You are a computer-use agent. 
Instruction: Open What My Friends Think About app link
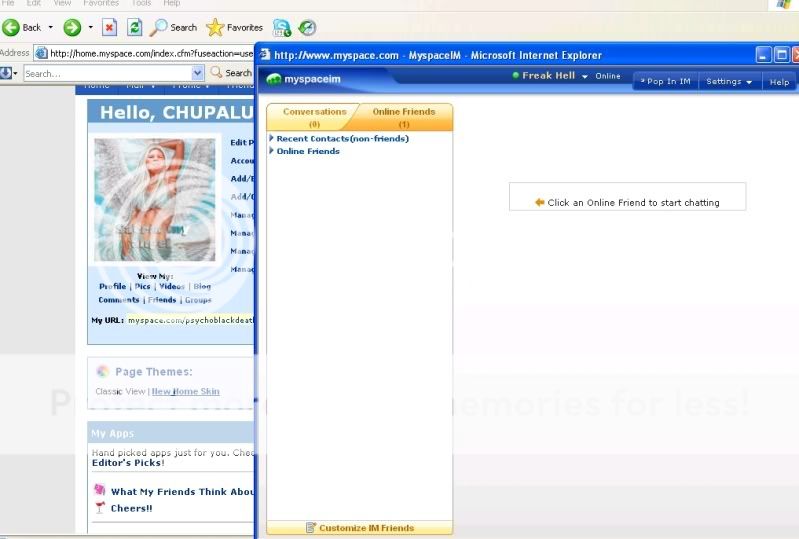point(182,492)
